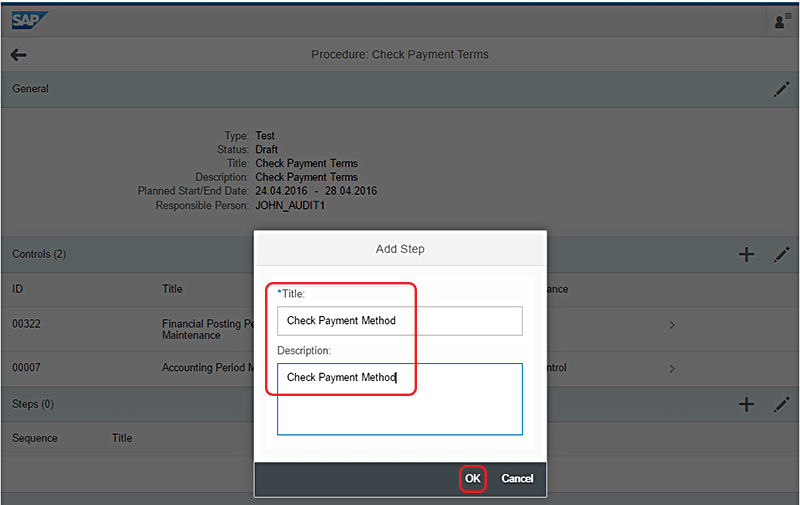Open the user profile menu icon
800x505 pixels.
click(781, 21)
